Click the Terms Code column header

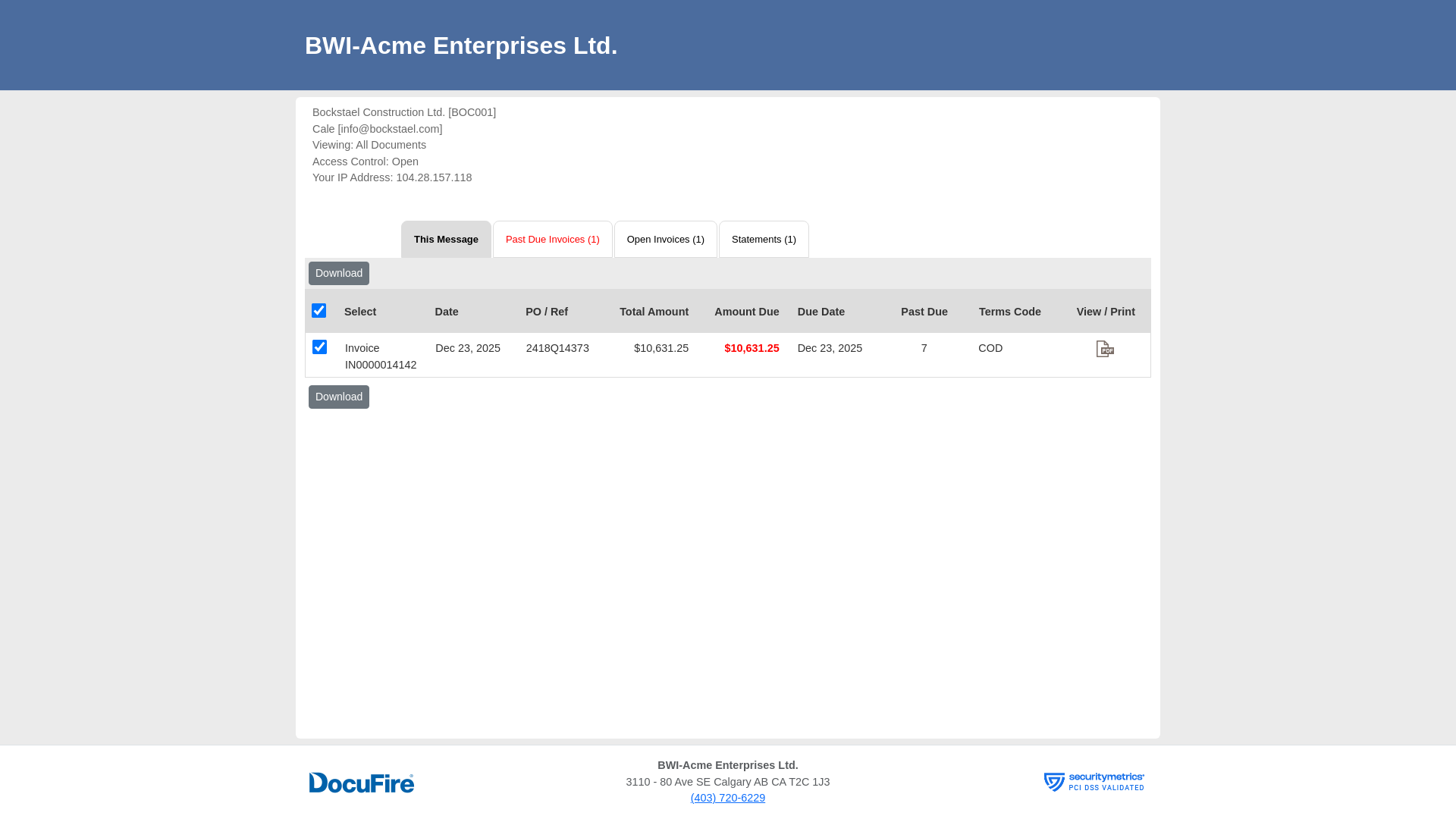tap(1010, 312)
